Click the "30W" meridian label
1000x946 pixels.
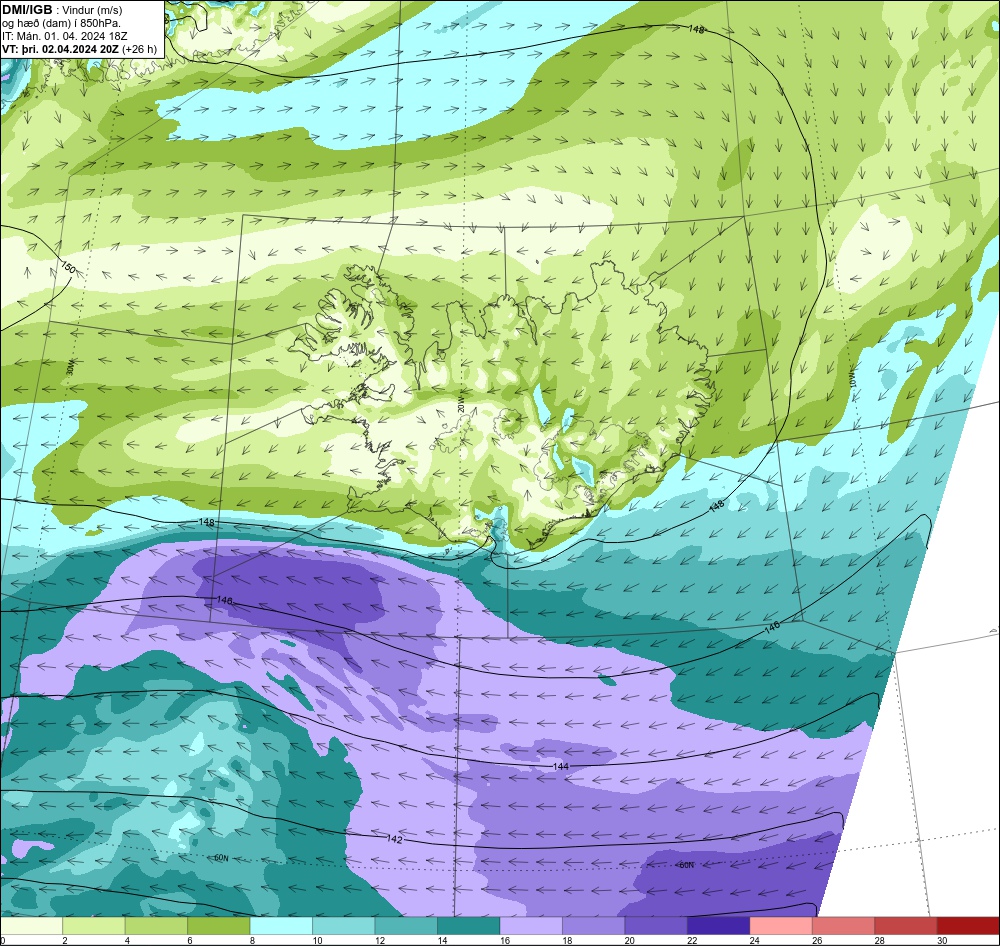[x=70, y=368]
